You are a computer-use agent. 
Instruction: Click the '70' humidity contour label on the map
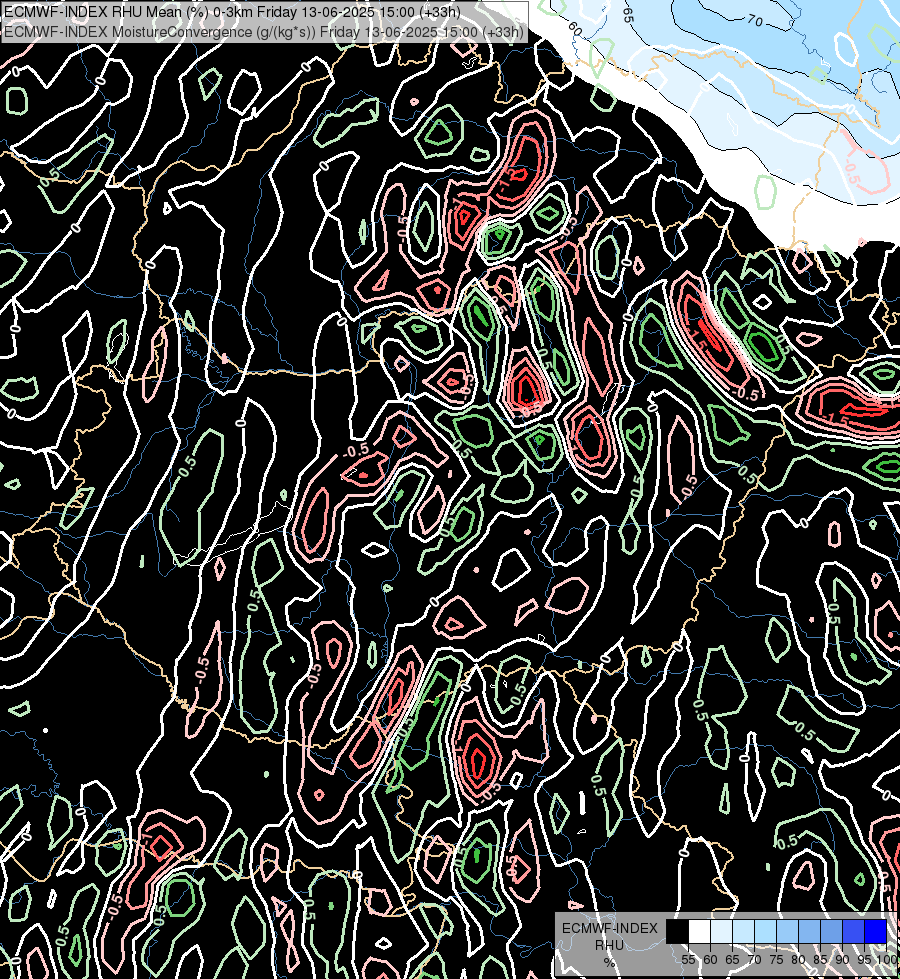755,21
